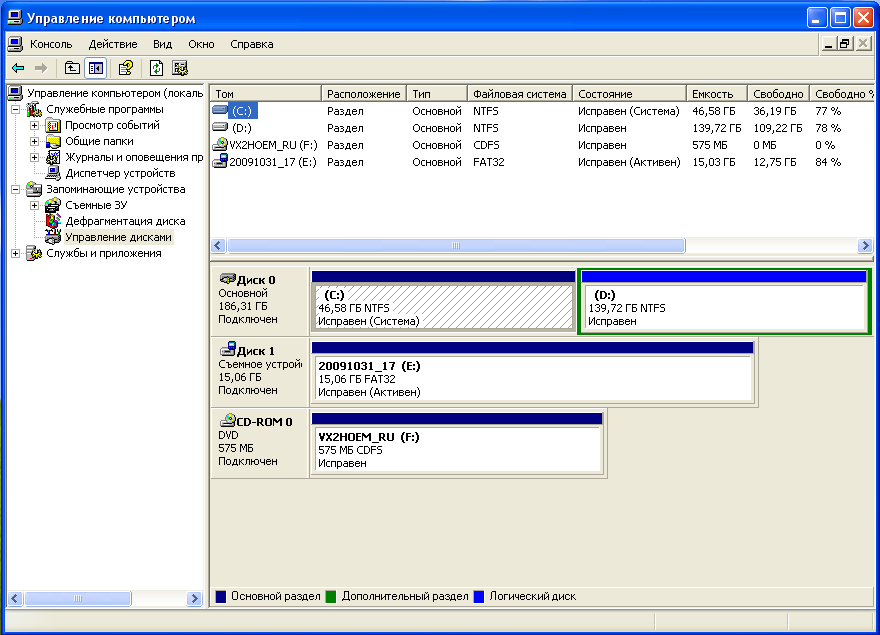Open the Справка menu

pos(251,44)
